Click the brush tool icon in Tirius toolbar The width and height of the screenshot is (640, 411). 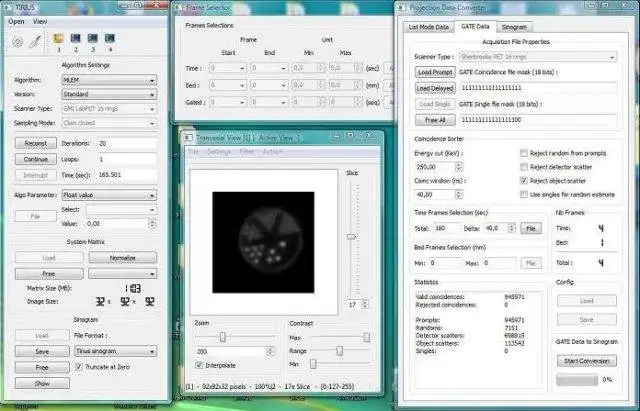36,42
